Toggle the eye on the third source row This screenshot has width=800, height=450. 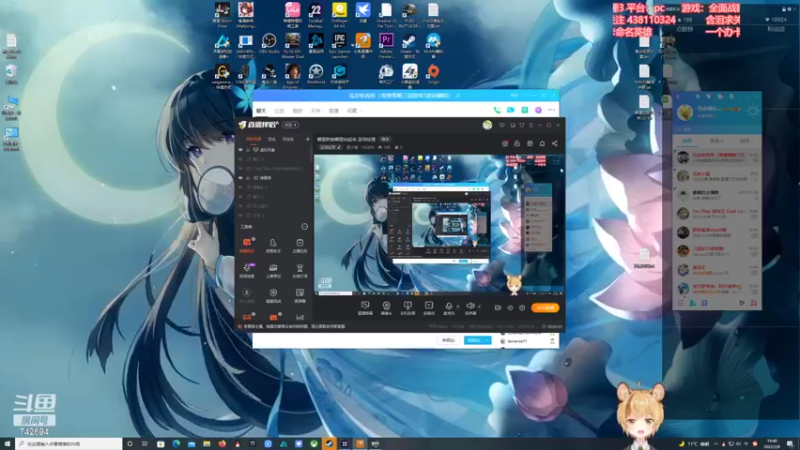240,168
